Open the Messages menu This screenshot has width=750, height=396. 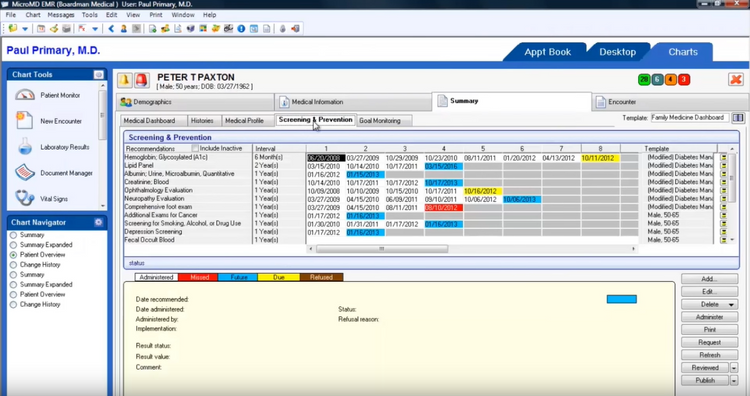(61, 15)
